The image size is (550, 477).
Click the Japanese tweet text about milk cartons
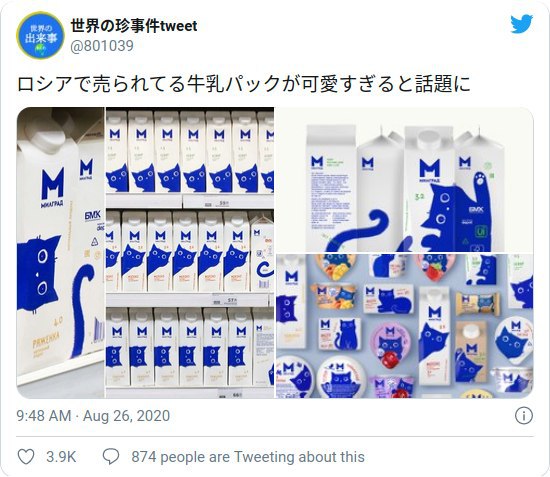click(x=243, y=84)
